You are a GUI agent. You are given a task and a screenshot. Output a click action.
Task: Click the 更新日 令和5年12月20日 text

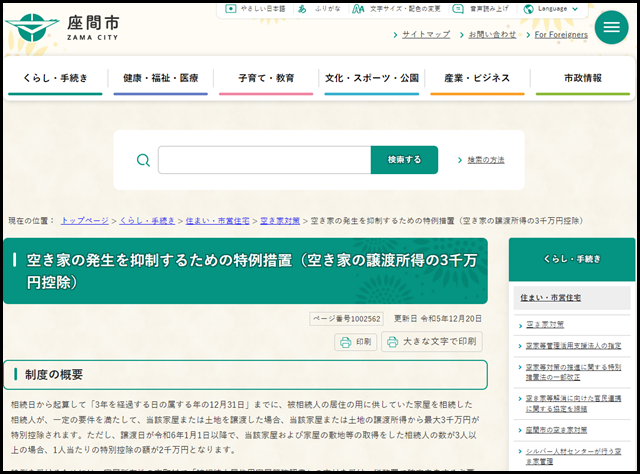coord(438,318)
